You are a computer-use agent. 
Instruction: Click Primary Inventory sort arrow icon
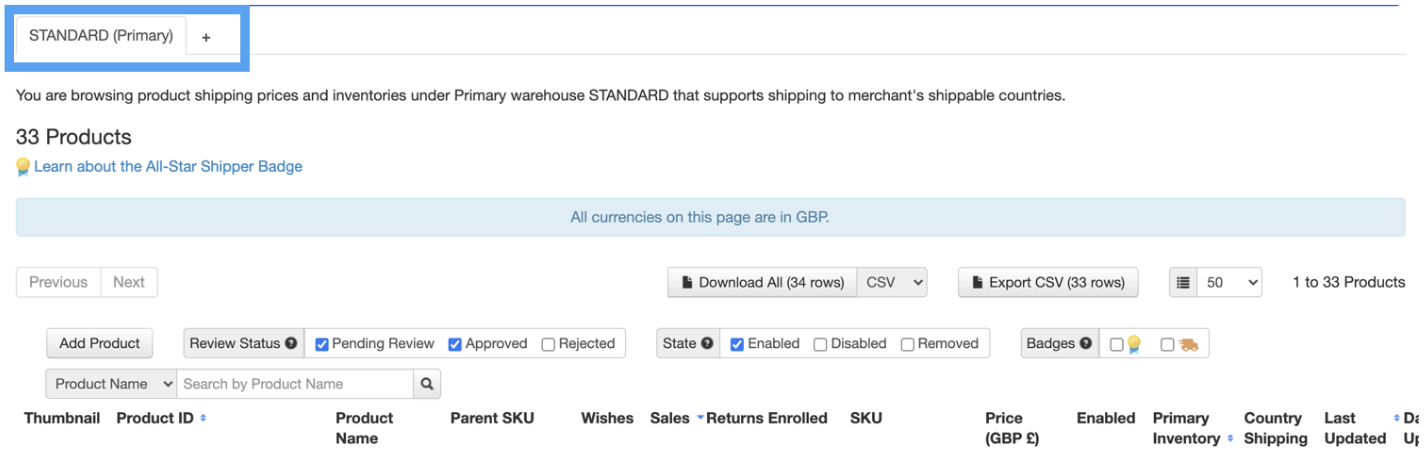pos(1231,439)
